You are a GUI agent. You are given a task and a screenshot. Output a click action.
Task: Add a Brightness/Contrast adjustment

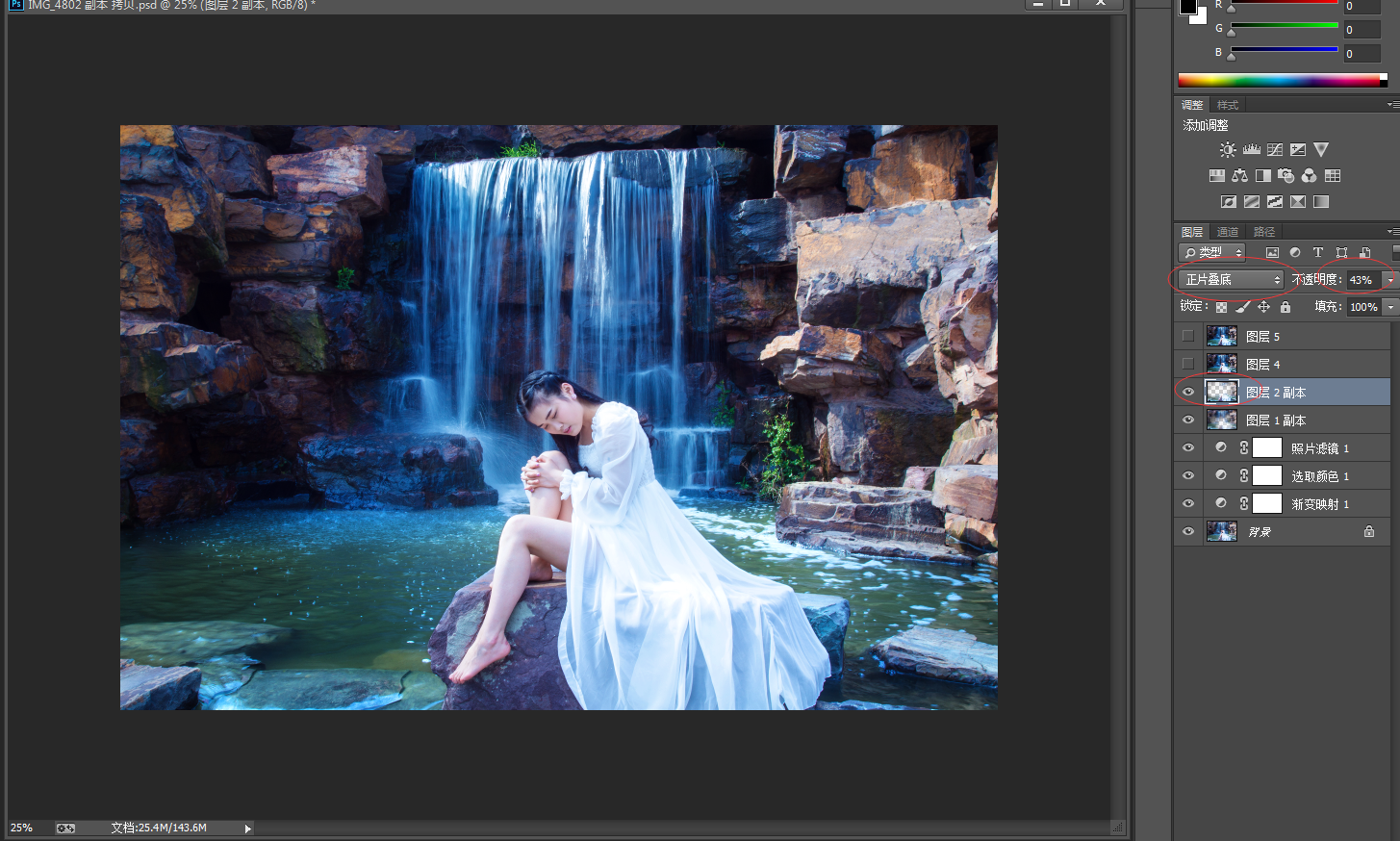click(1228, 150)
